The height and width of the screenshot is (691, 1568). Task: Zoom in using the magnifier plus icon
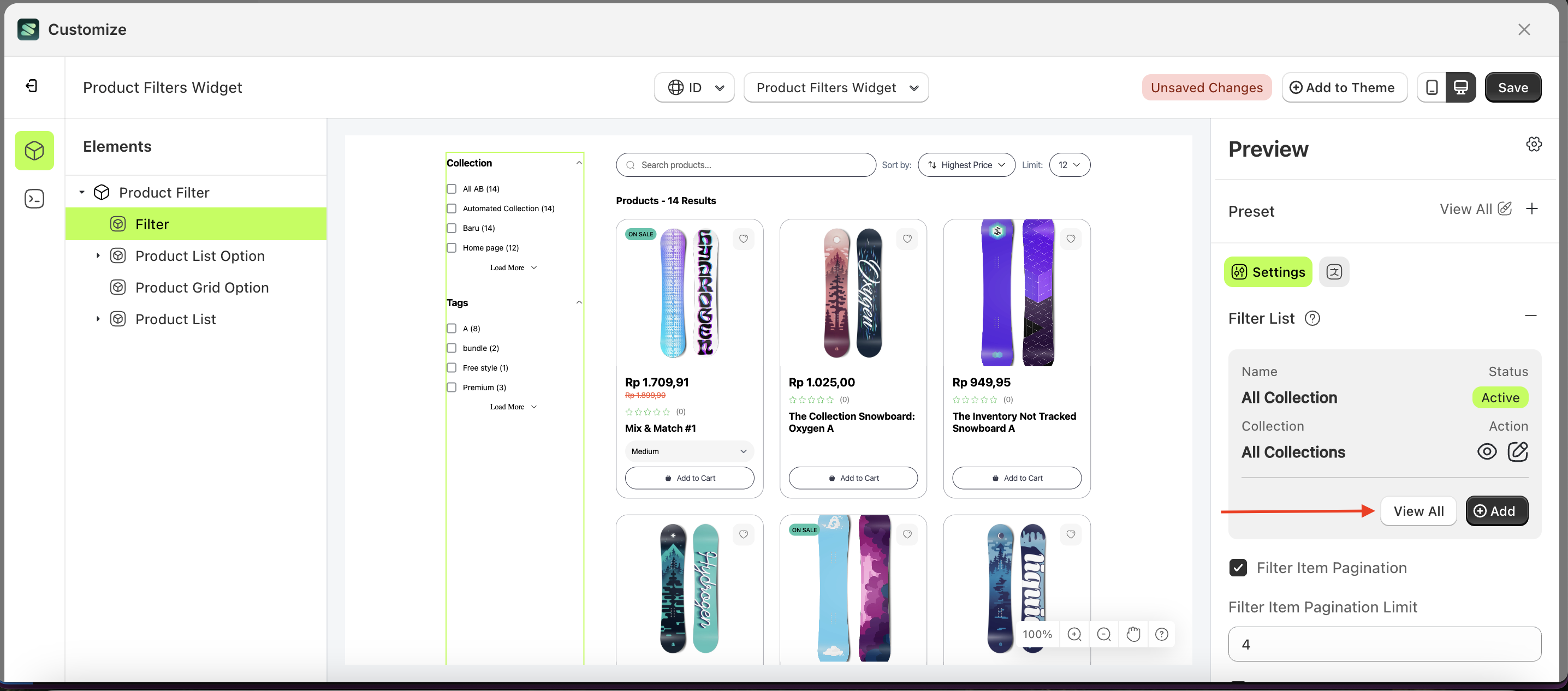coord(1074,634)
